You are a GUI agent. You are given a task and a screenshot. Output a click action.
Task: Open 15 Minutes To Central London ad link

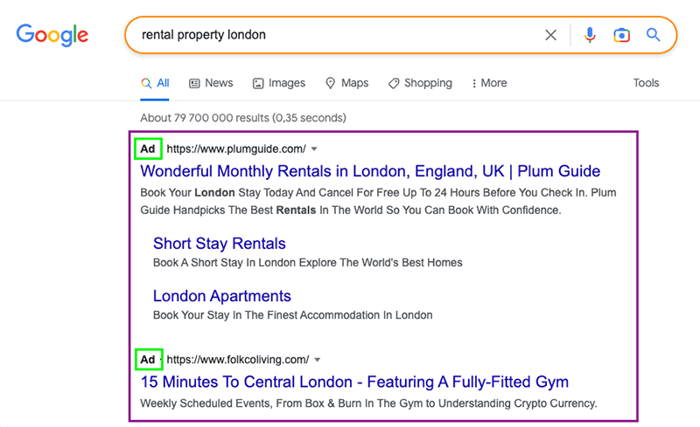[354, 382]
